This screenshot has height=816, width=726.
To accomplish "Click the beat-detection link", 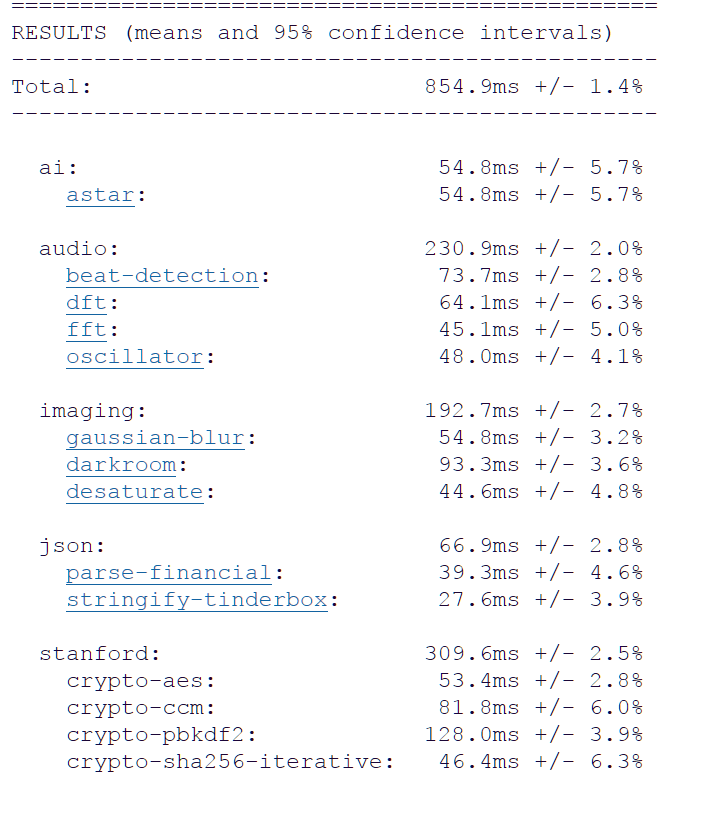I will click(162, 276).
